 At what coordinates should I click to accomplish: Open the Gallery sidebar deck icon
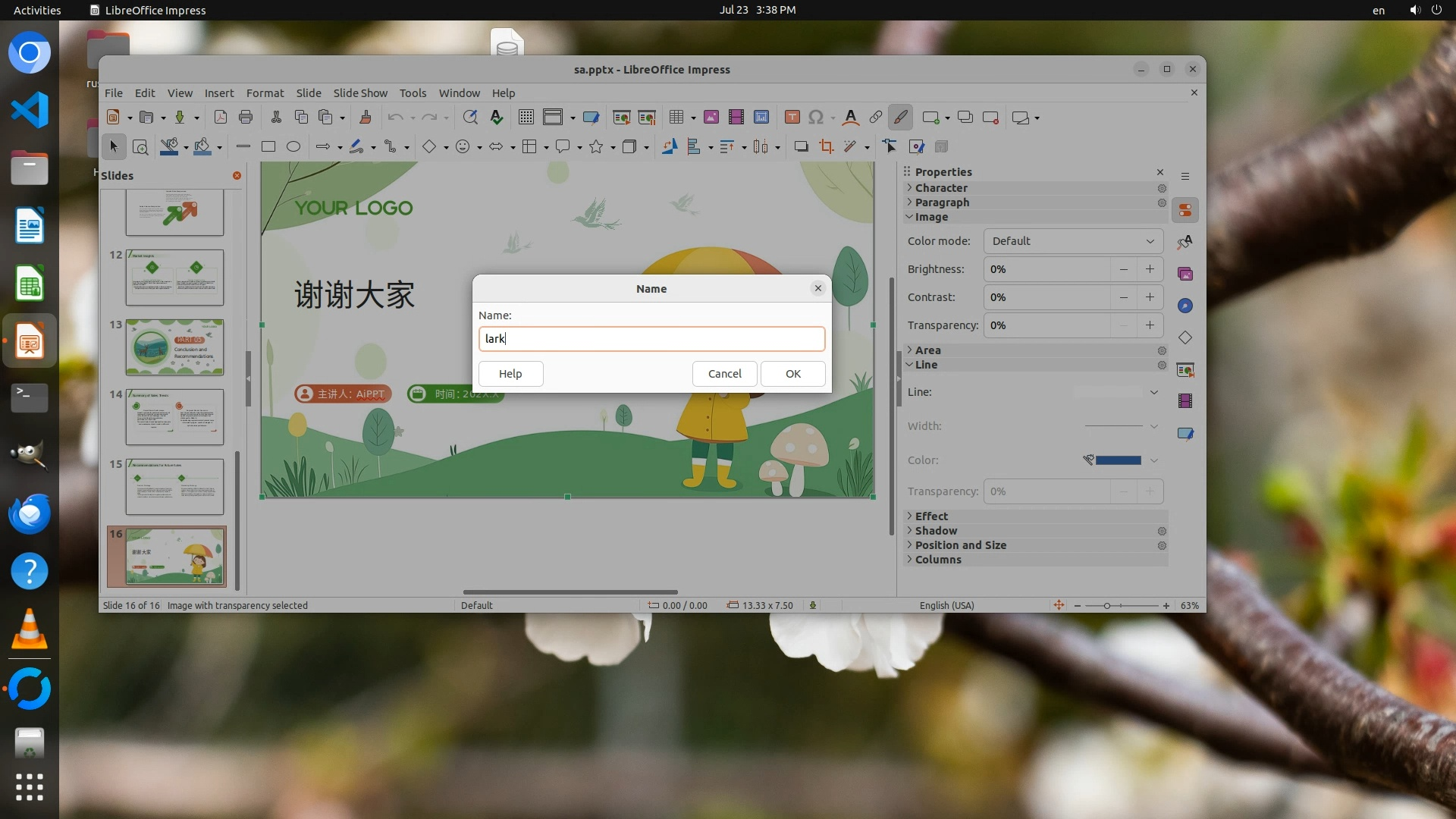(x=1185, y=275)
